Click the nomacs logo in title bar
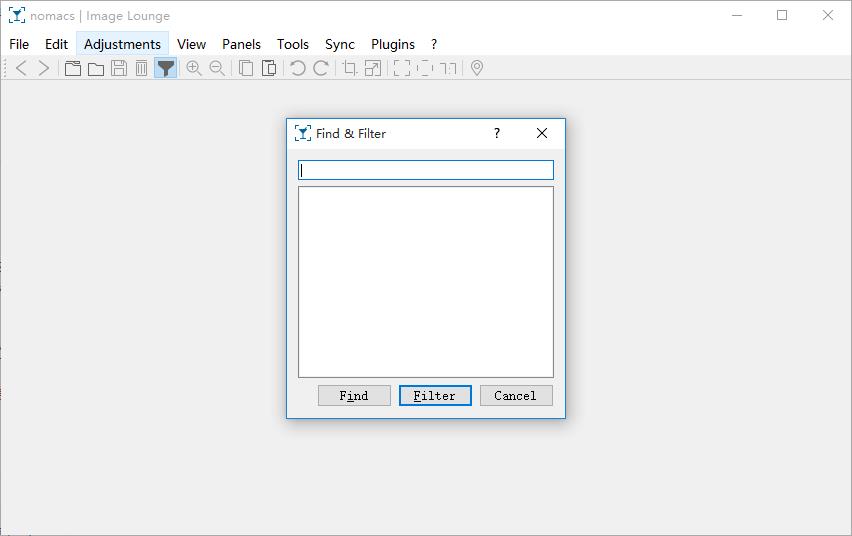The width and height of the screenshot is (852, 536). (x=17, y=15)
